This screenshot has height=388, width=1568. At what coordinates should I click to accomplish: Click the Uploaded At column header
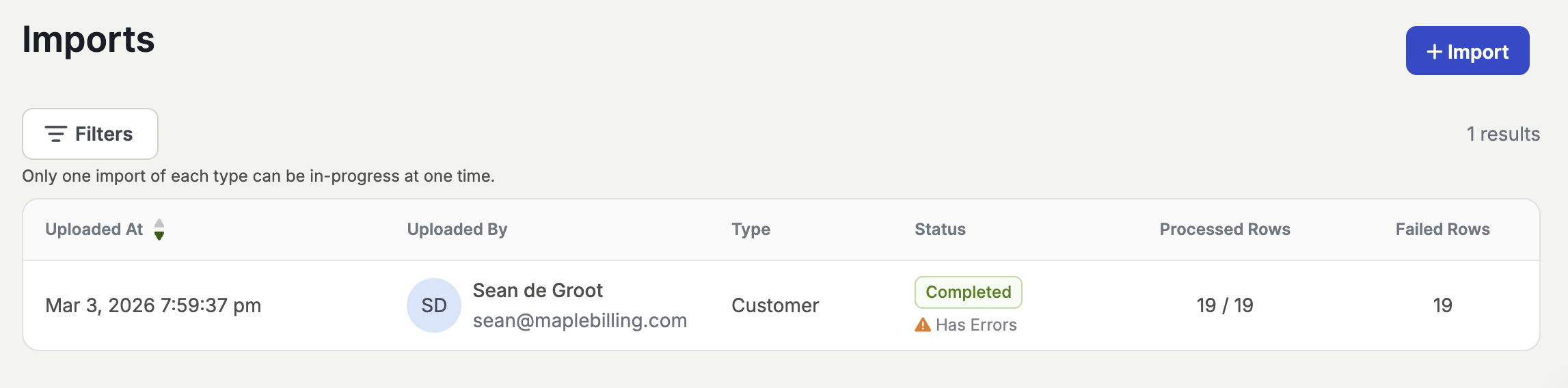(94, 230)
